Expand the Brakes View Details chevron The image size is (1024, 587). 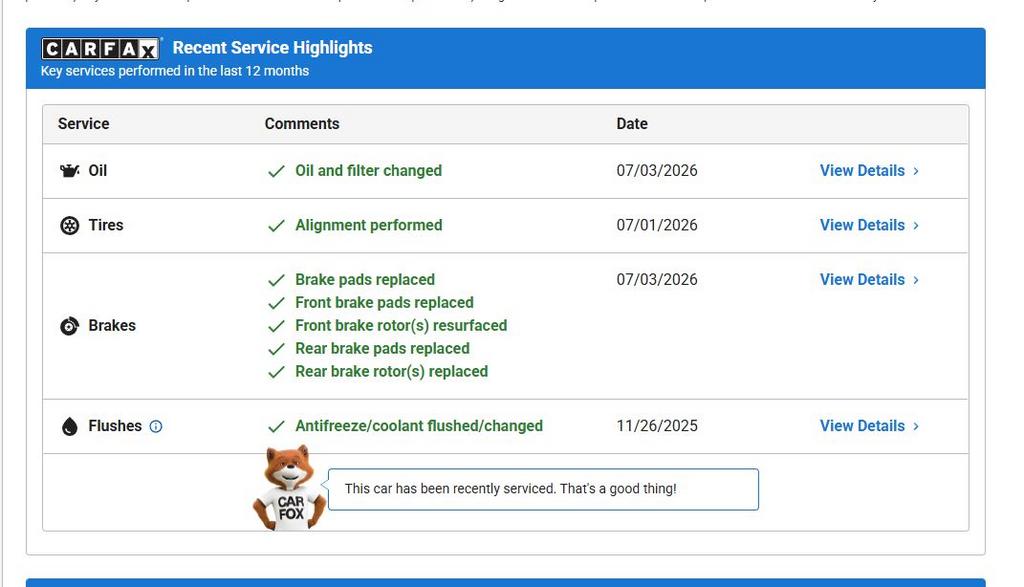916,280
